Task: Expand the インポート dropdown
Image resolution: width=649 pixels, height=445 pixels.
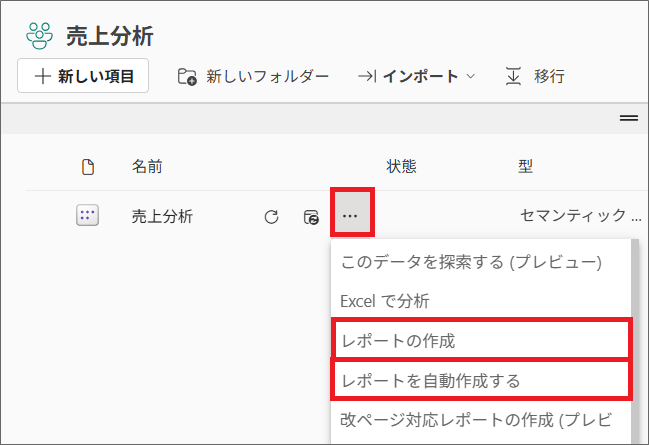Action: click(420, 76)
